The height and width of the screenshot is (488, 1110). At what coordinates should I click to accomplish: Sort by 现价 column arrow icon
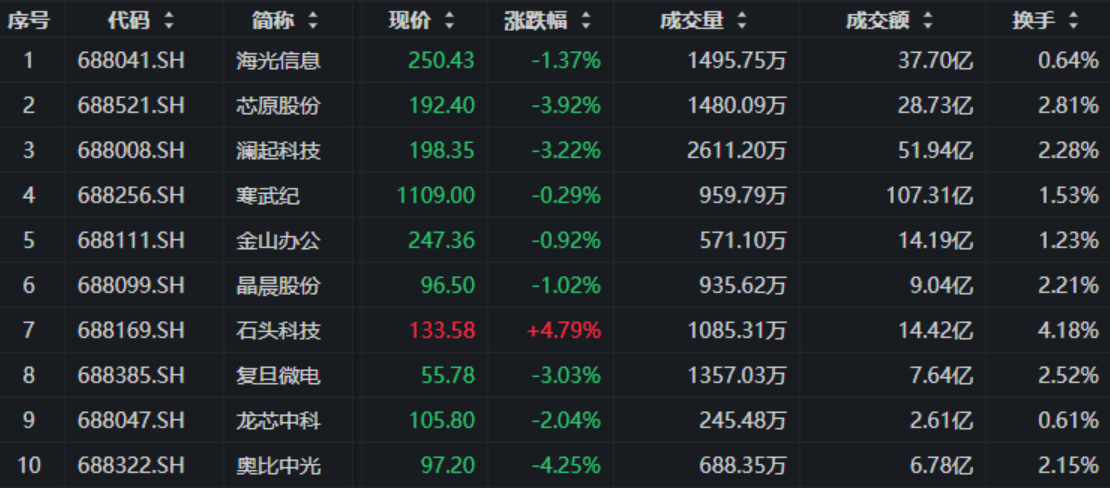click(449, 21)
